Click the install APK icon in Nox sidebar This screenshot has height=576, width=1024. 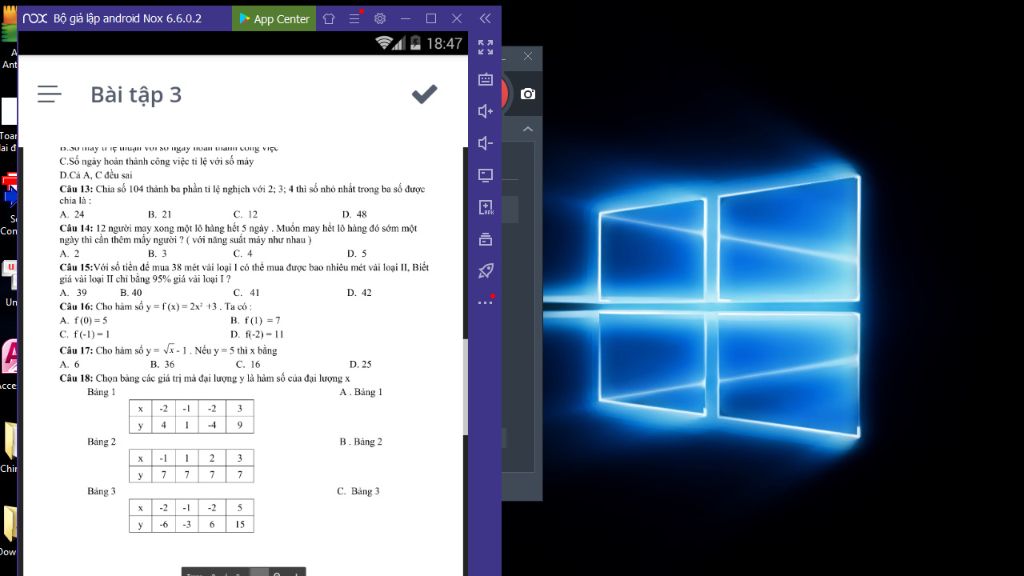tap(485, 207)
